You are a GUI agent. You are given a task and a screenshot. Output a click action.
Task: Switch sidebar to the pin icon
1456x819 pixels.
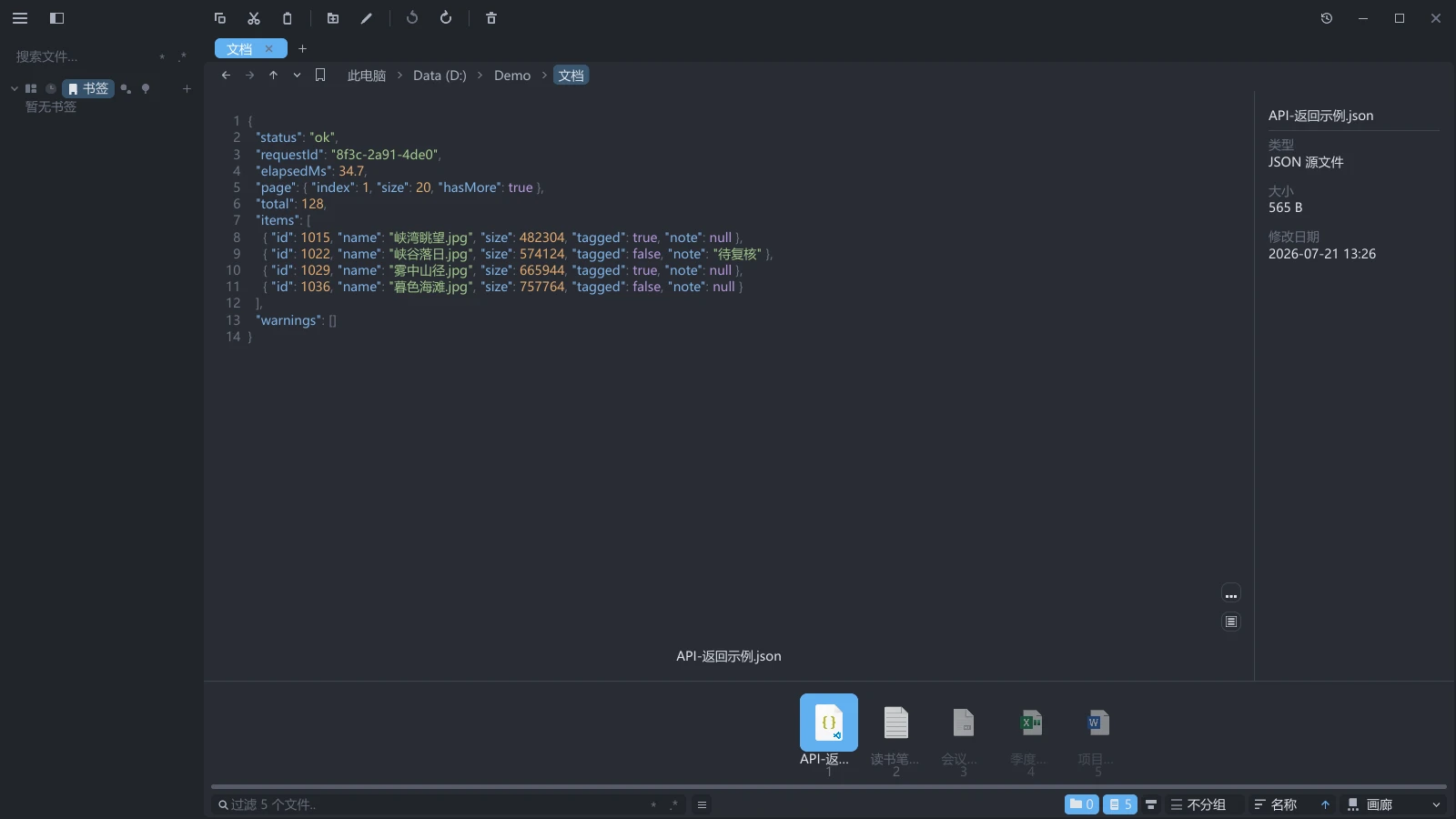point(146,88)
